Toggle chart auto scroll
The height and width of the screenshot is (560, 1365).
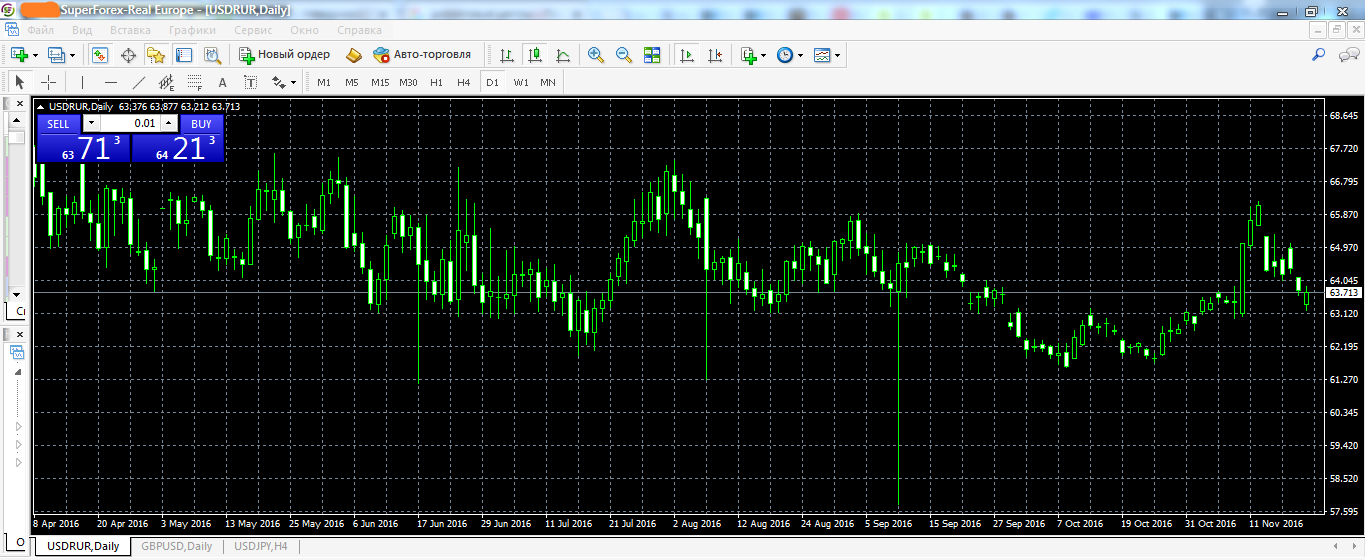[686, 55]
